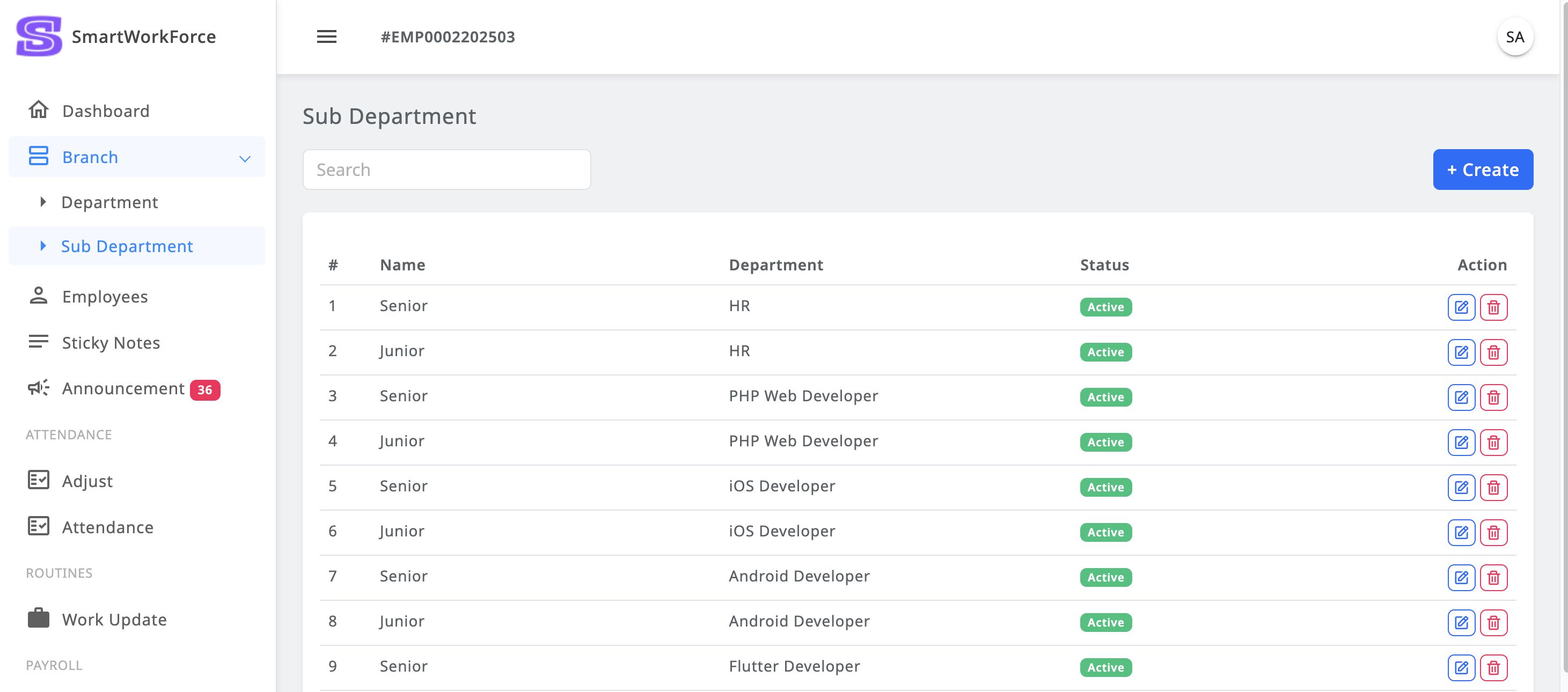Open Announcement with 36 badge
This screenshot has height=692, width=1568.
(123, 388)
